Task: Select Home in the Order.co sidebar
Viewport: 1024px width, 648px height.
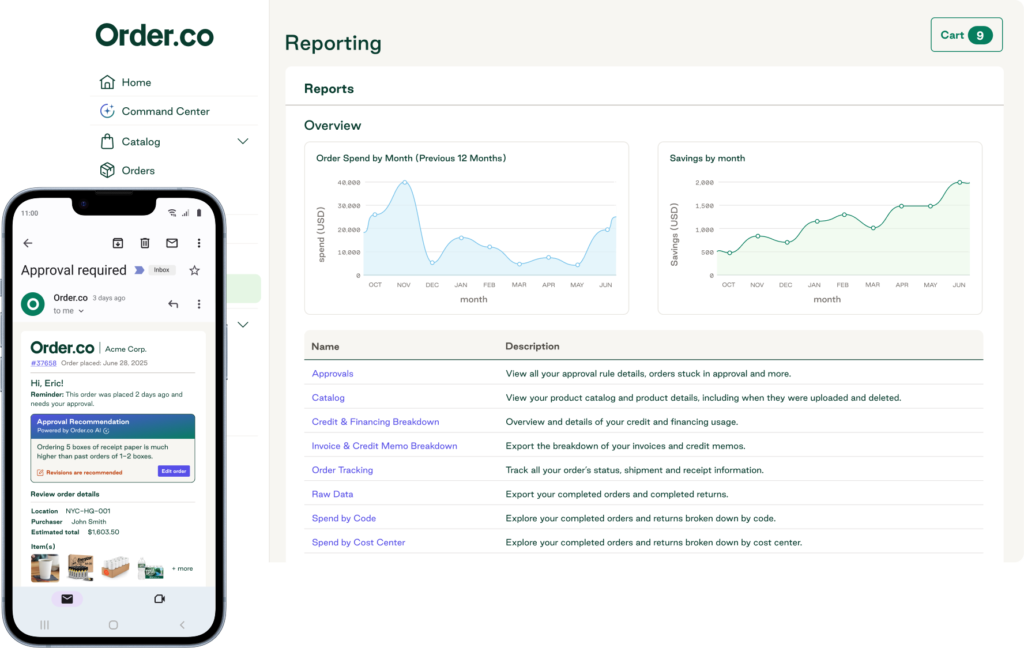Action: point(134,82)
